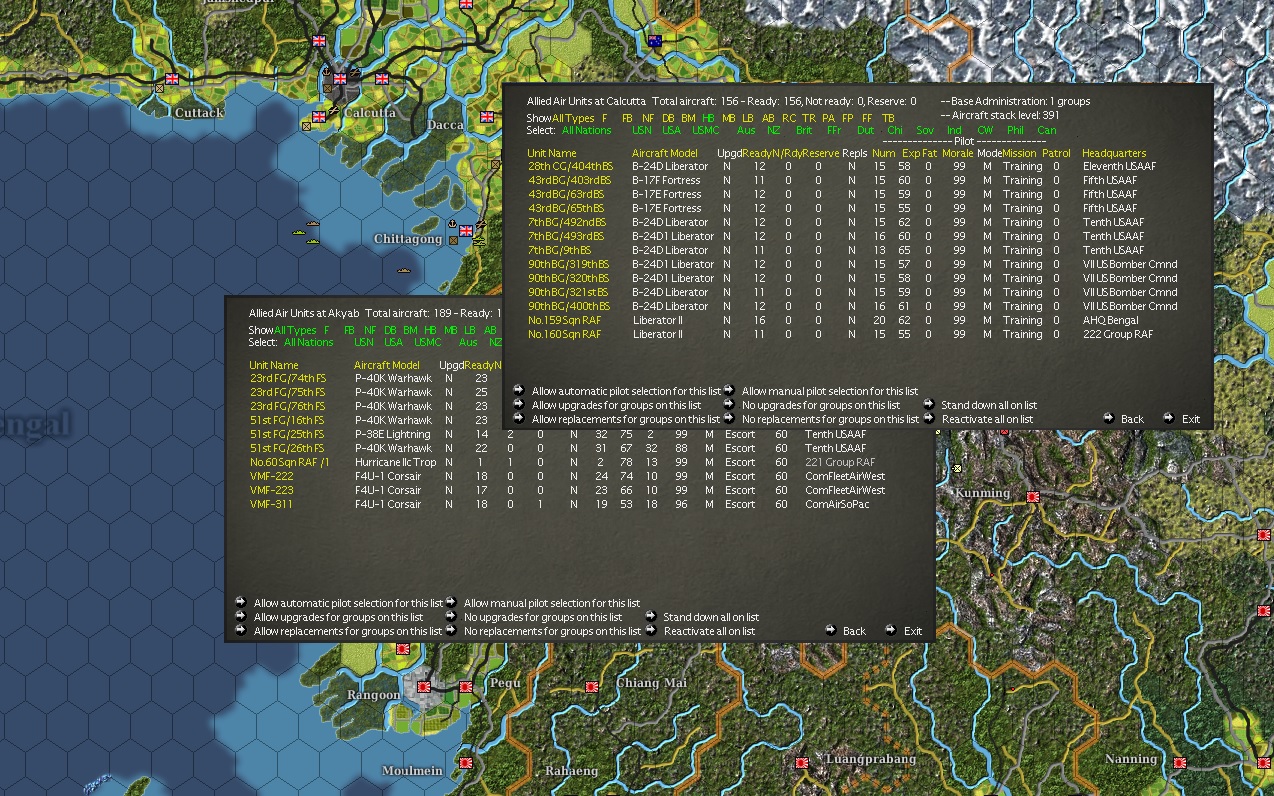Click the Back arrow icon in Calcutta window
The width and height of the screenshot is (1274, 796).
tap(1109, 418)
